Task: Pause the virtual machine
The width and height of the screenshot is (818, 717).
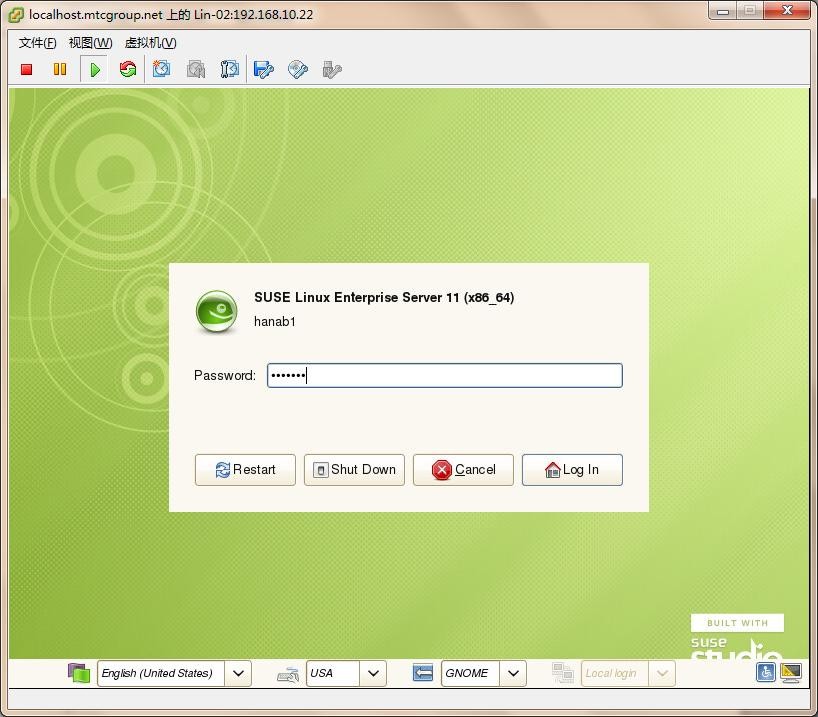Action: 60,69
